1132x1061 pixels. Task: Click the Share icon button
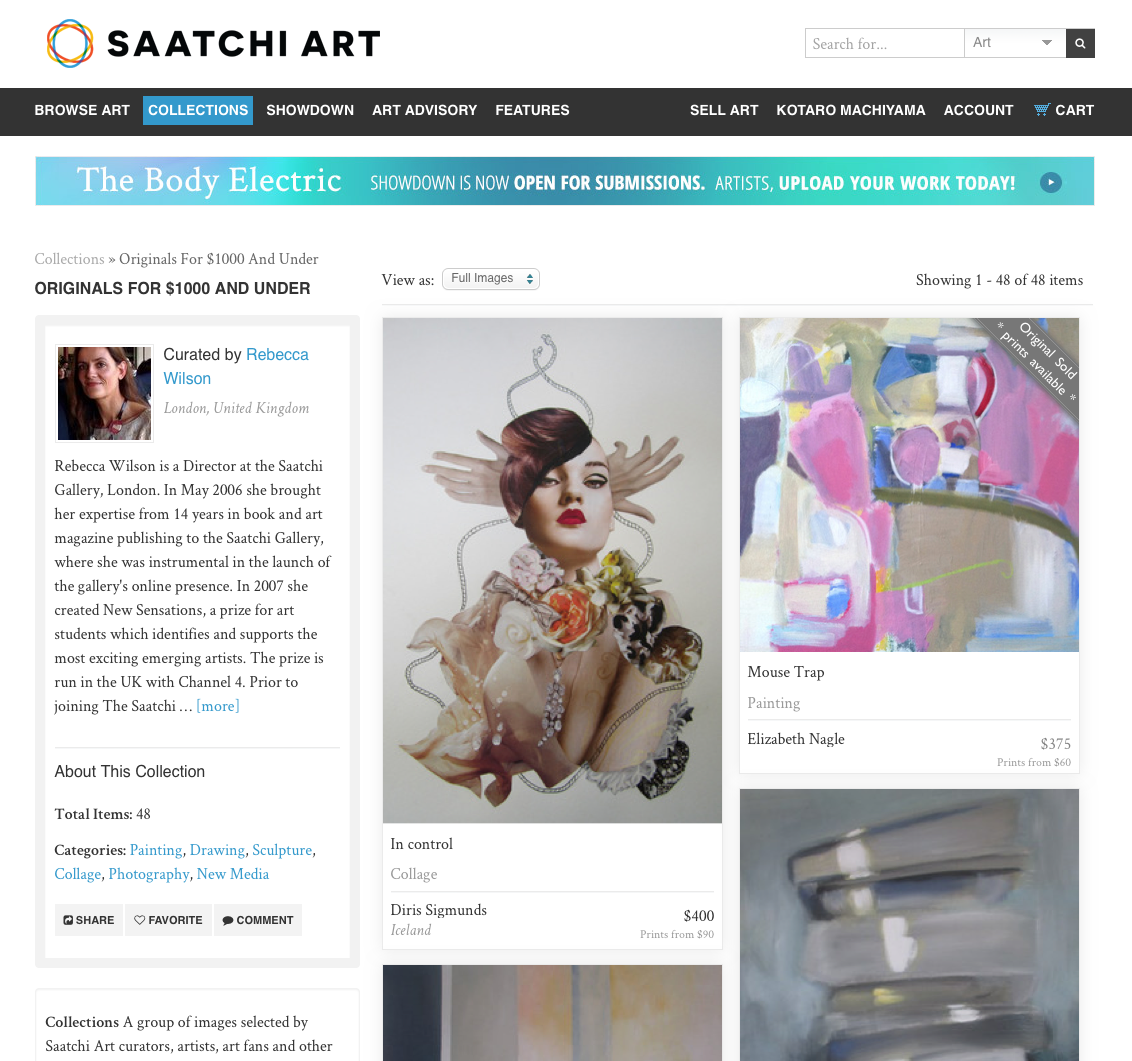click(89, 920)
